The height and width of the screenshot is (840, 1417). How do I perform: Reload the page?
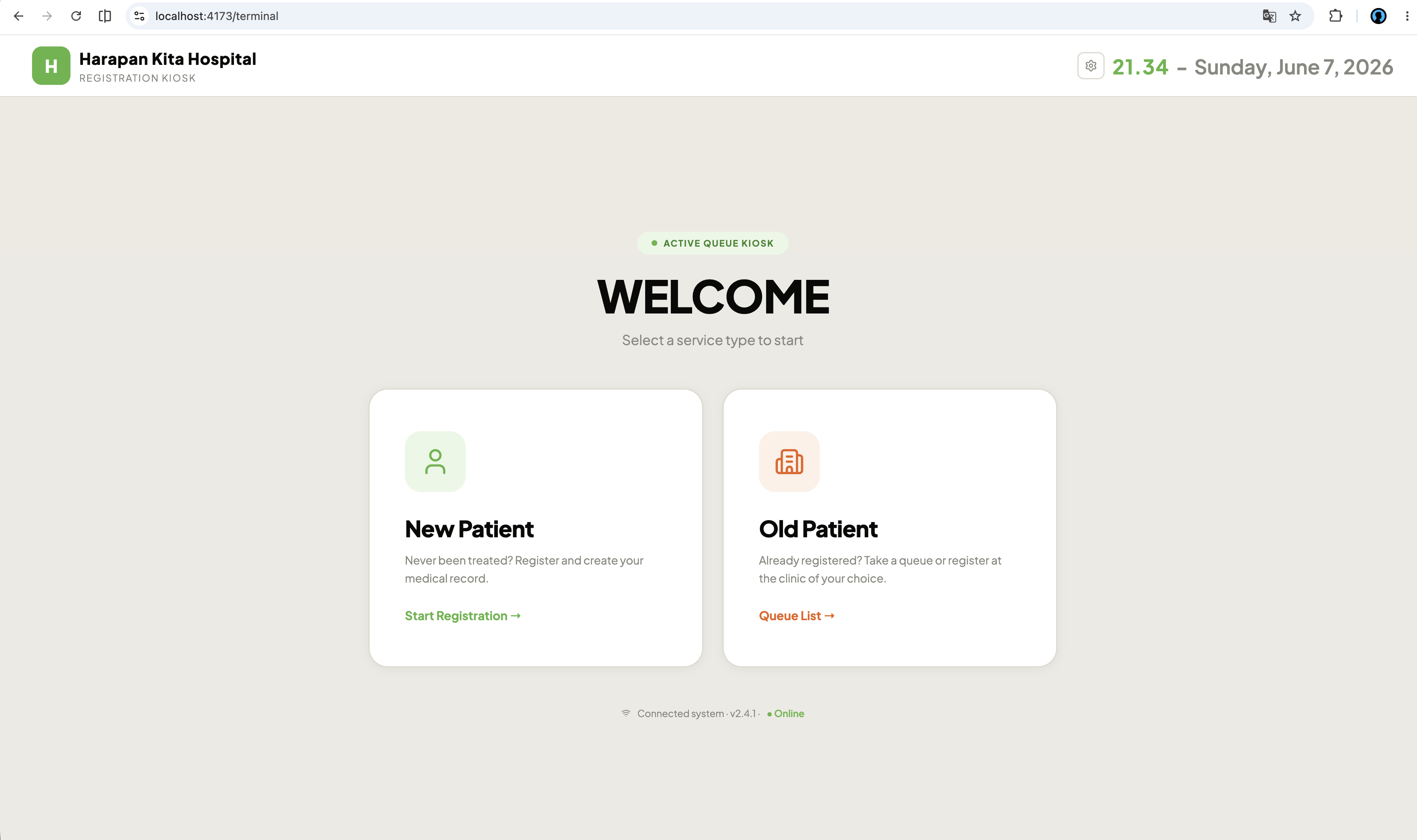click(76, 16)
